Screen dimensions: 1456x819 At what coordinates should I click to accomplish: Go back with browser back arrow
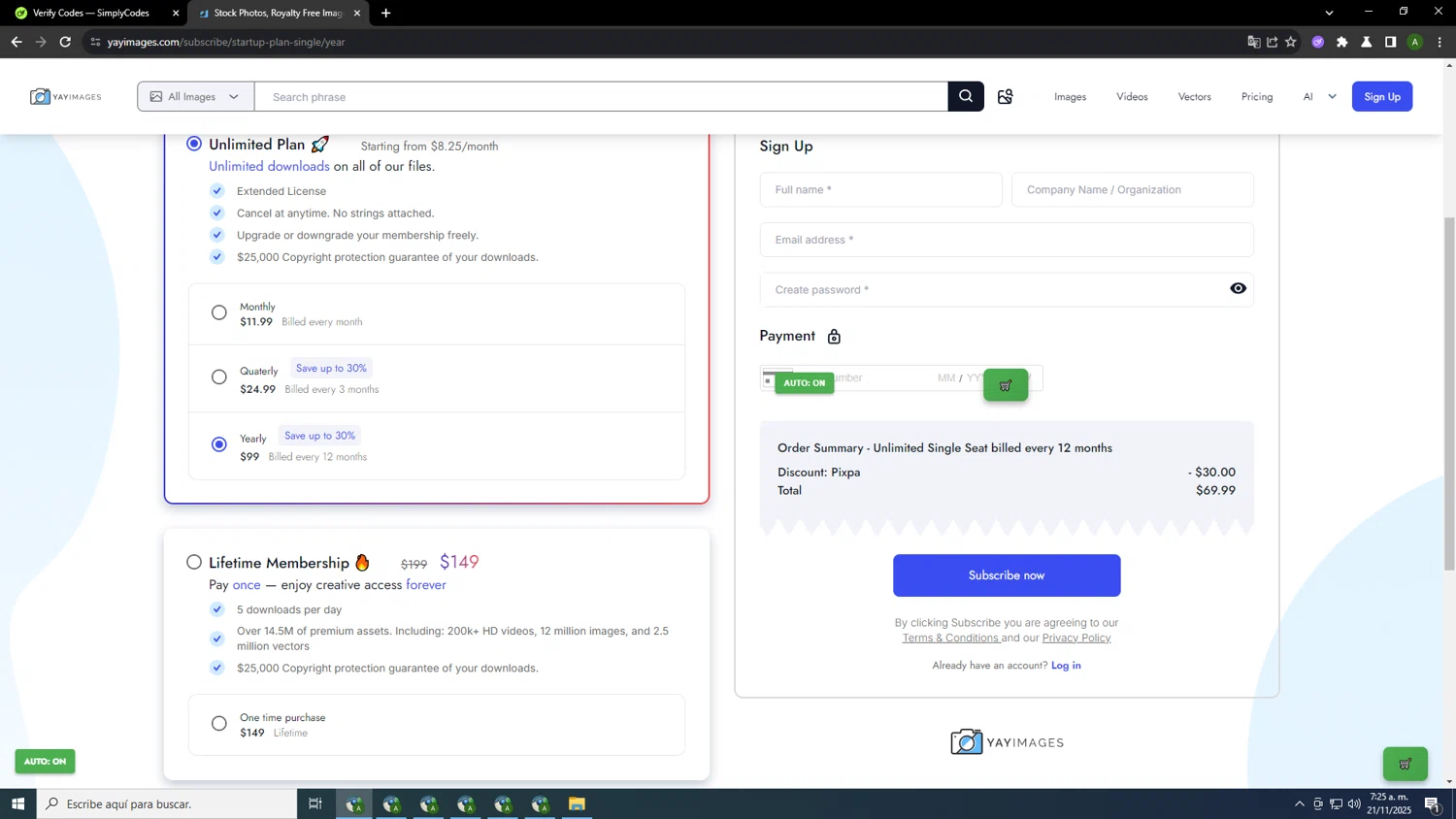(17, 42)
